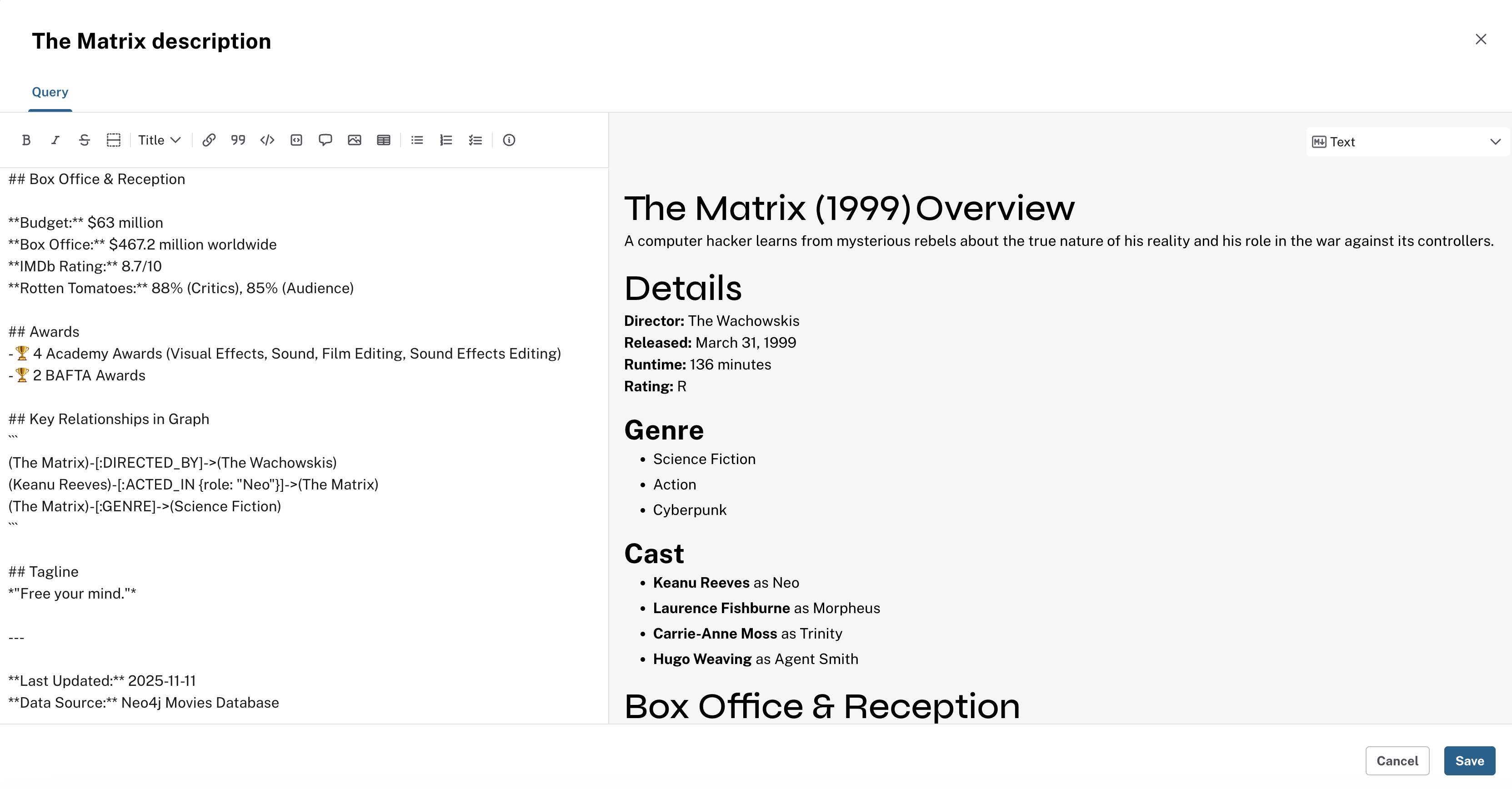Insert a horizontal rule divider

click(x=113, y=140)
